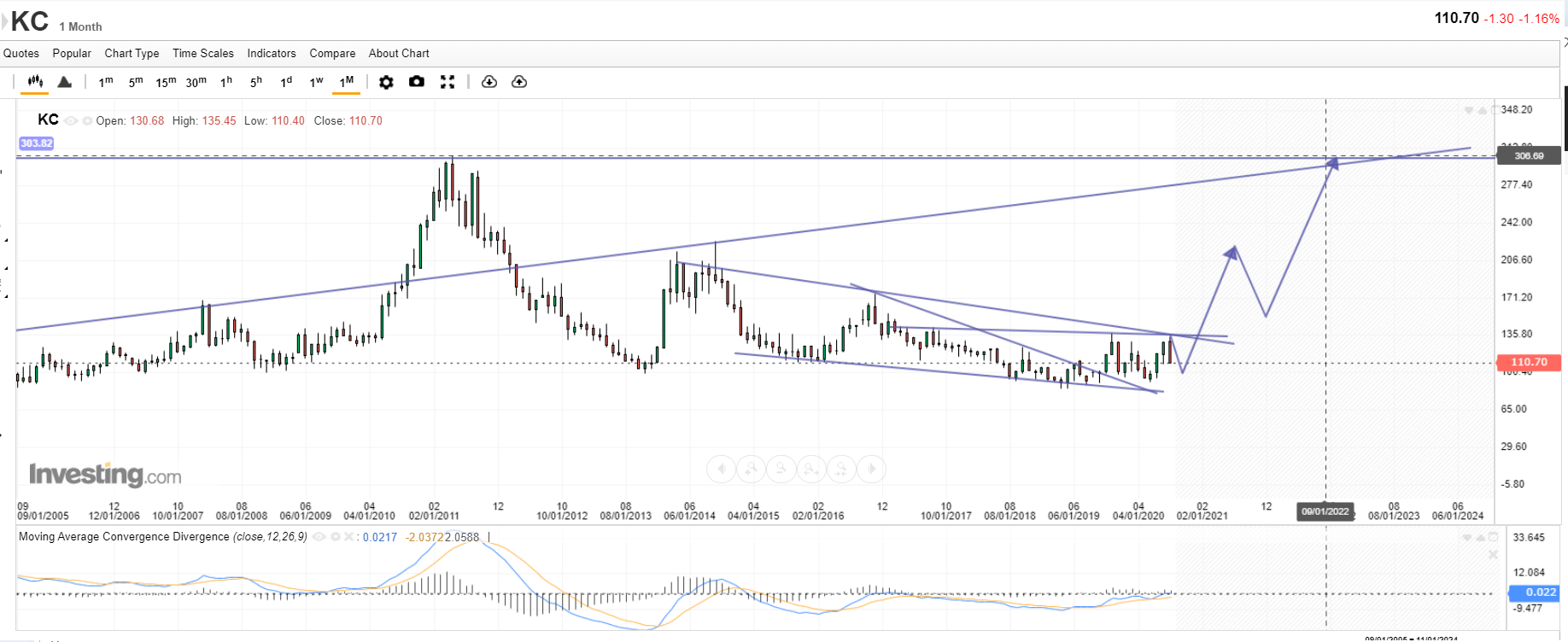This screenshot has height=642, width=1568.
Task: Open the Compare menu
Action: (x=332, y=53)
